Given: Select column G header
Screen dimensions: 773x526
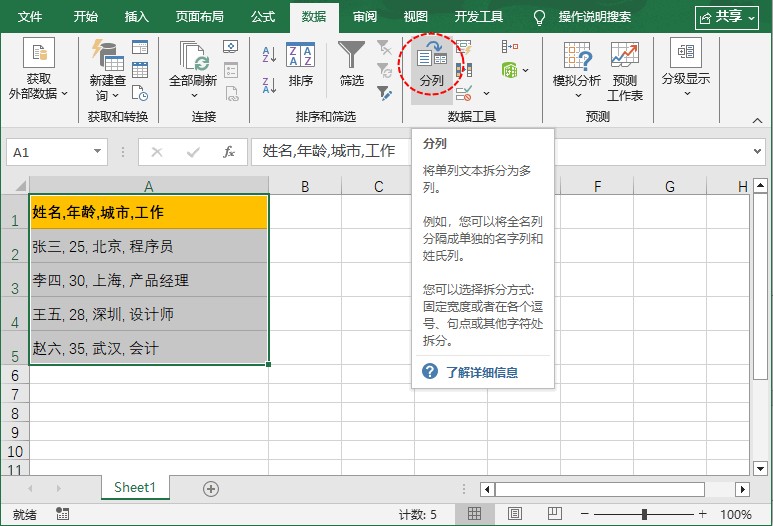Looking at the screenshot, I should pos(669,186).
